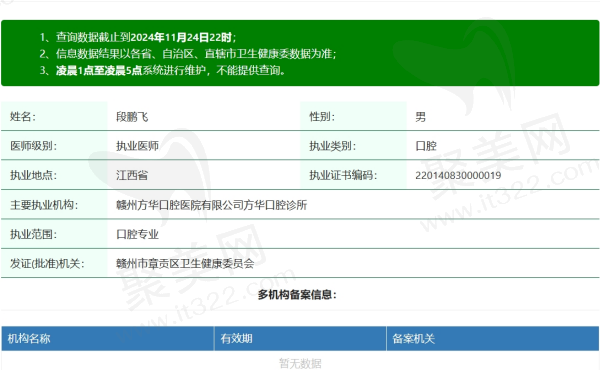Click the 暂无数据 empty table message
Viewport: 600px width, 370px height.
300,363
